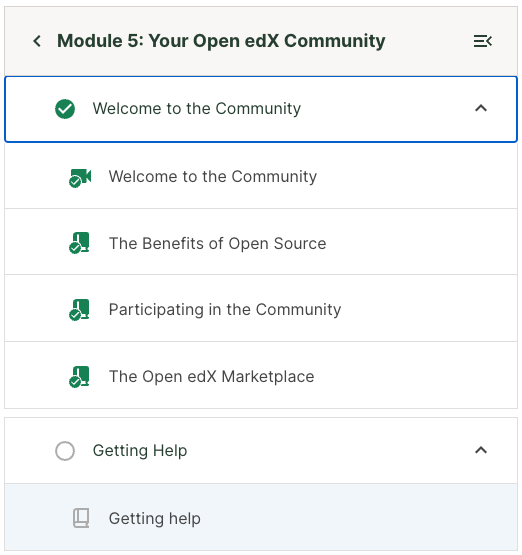Click the book icon beside The Open edX Marketplace

tap(79, 377)
